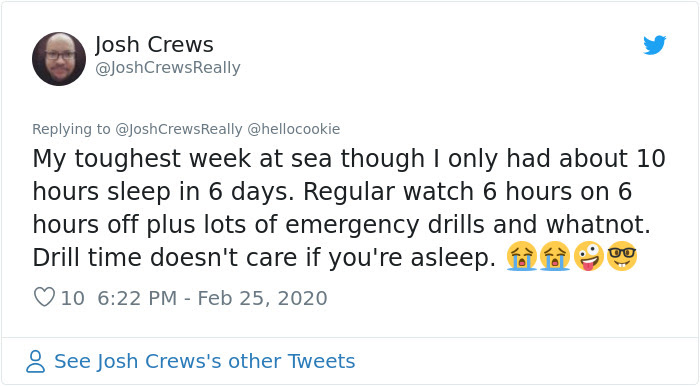The width and height of the screenshot is (700, 386).
Task: Open @JoshCrewsReally mention in reply line
Action: tap(179, 129)
